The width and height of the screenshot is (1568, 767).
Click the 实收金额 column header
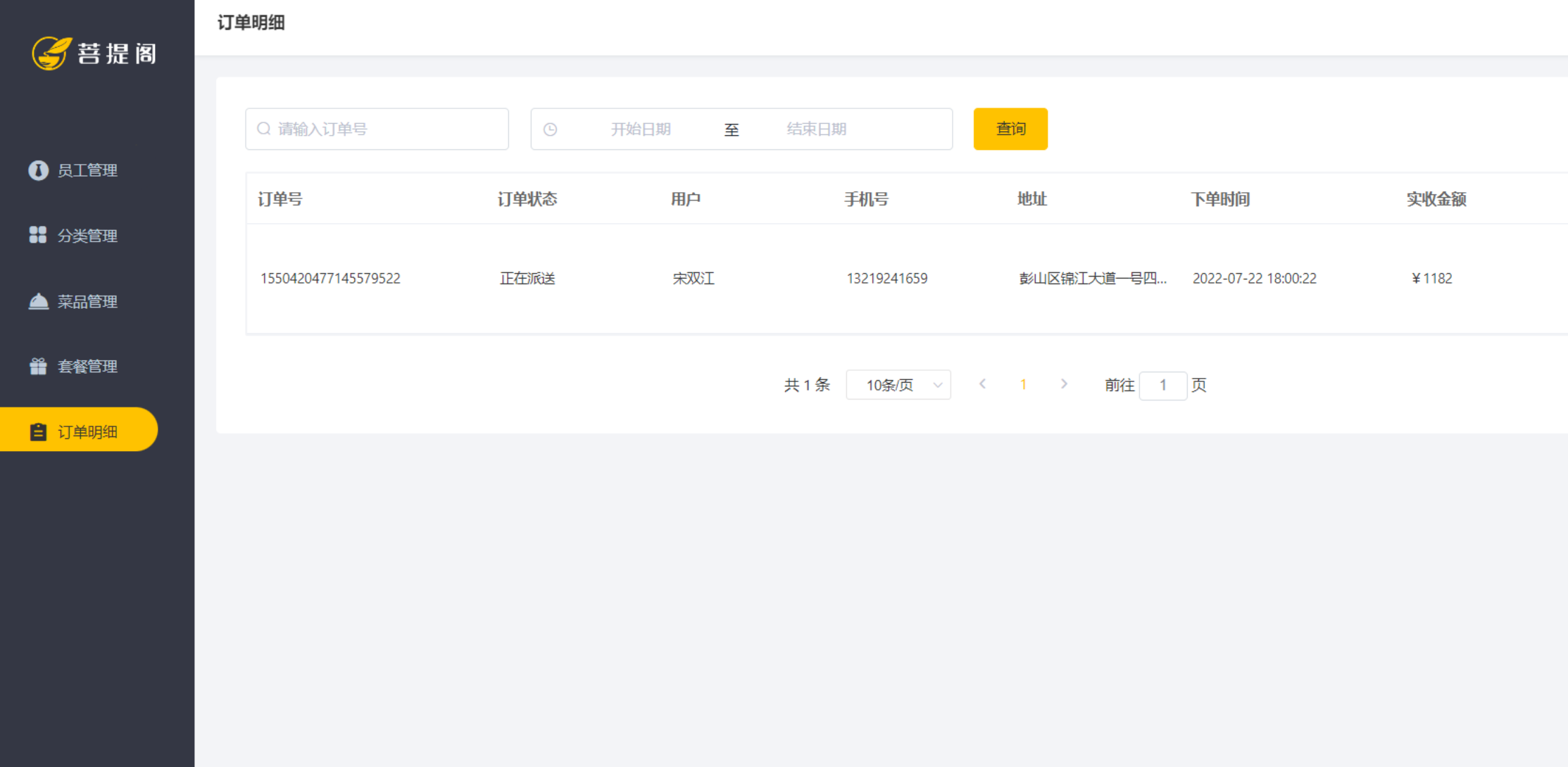[x=1436, y=199]
